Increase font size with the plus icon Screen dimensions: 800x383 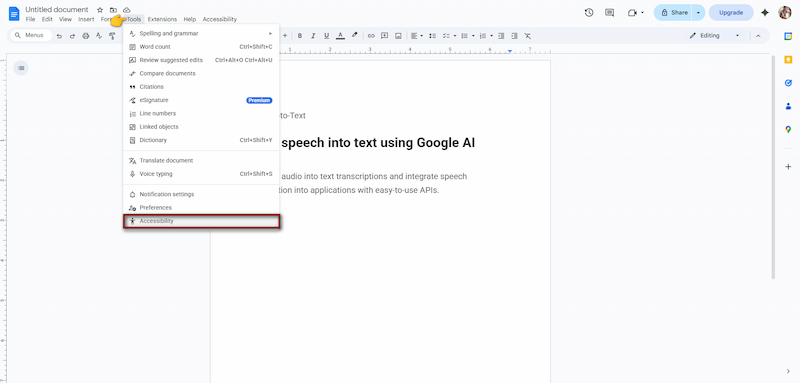[285, 36]
